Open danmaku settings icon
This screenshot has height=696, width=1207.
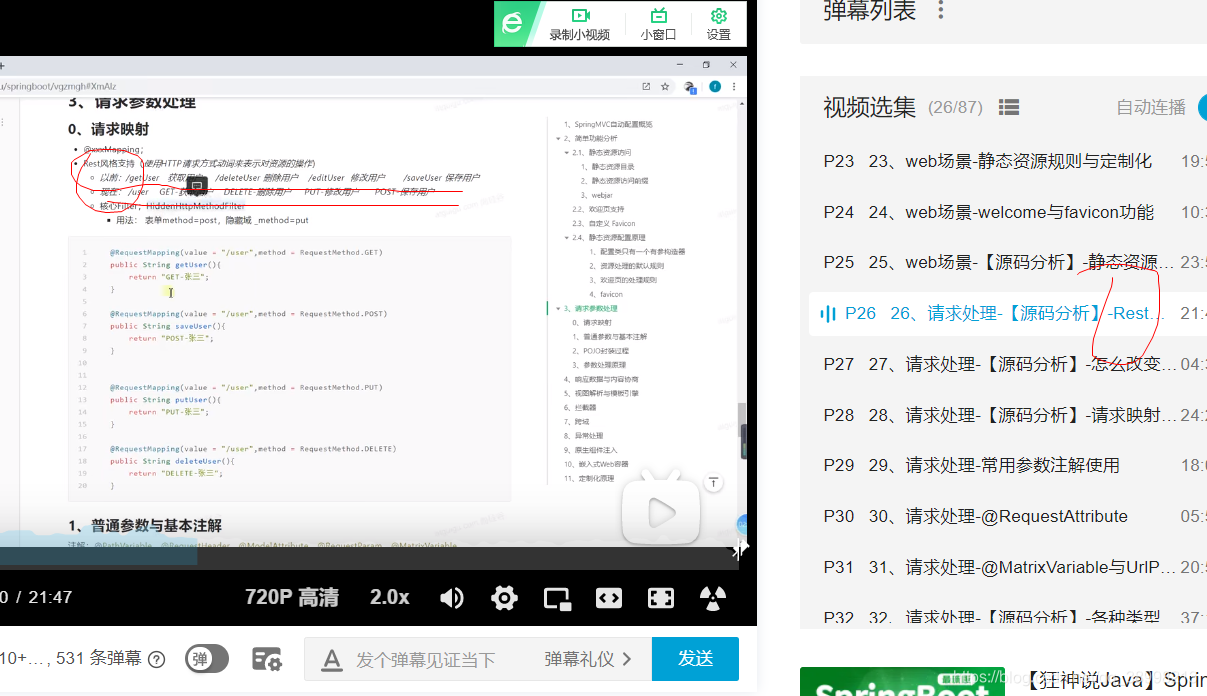click(266, 659)
